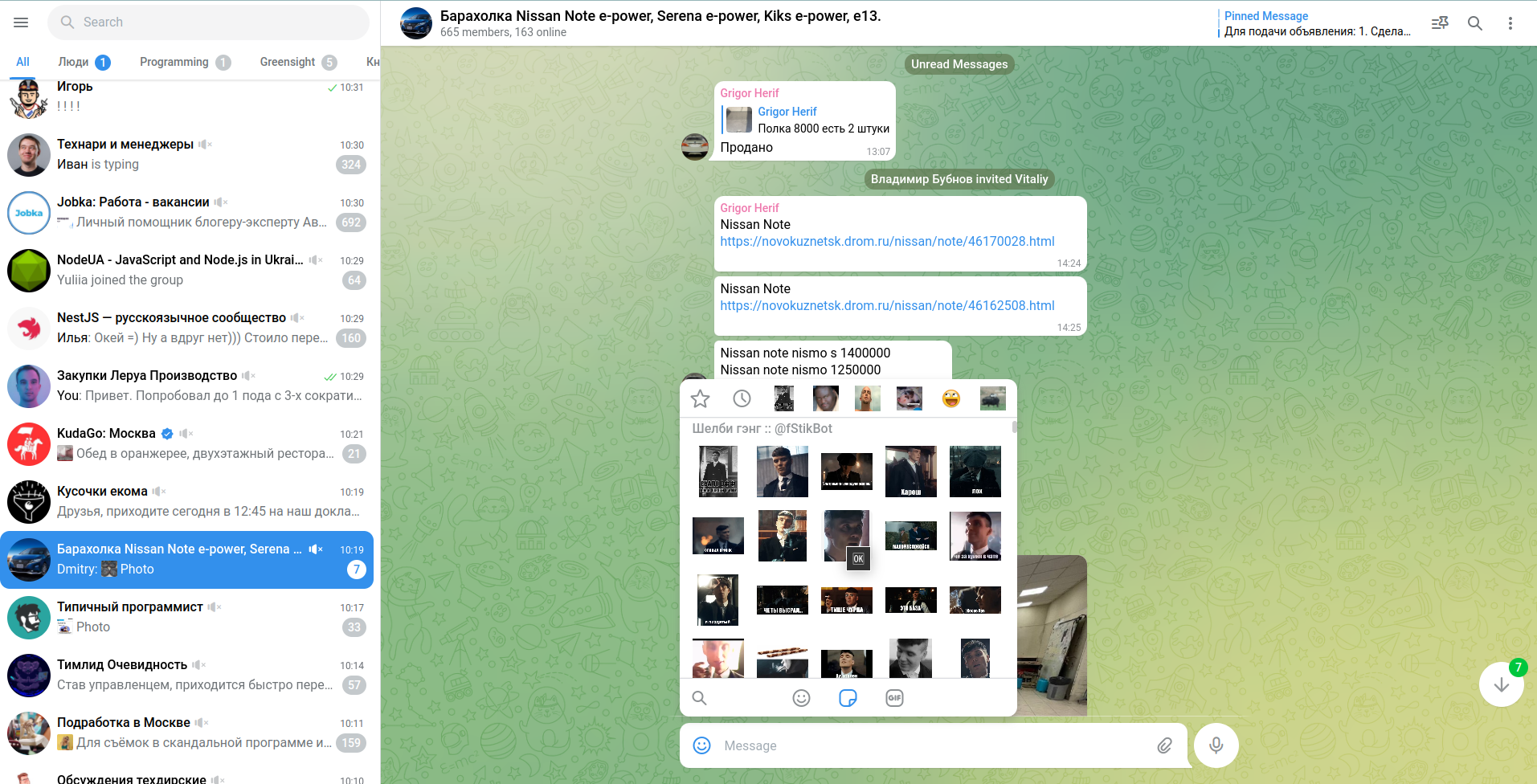Switch the picker to the stickers tab
1537x784 pixels.
point(848,698)
